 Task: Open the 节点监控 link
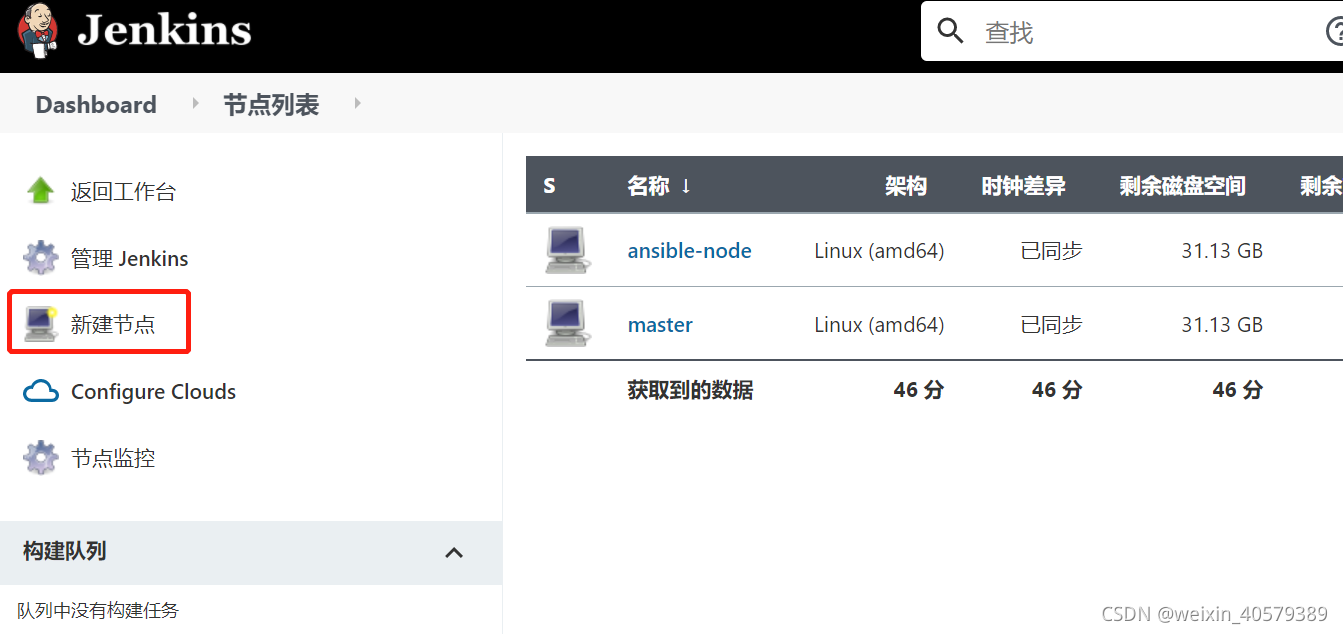click(113, 459)
